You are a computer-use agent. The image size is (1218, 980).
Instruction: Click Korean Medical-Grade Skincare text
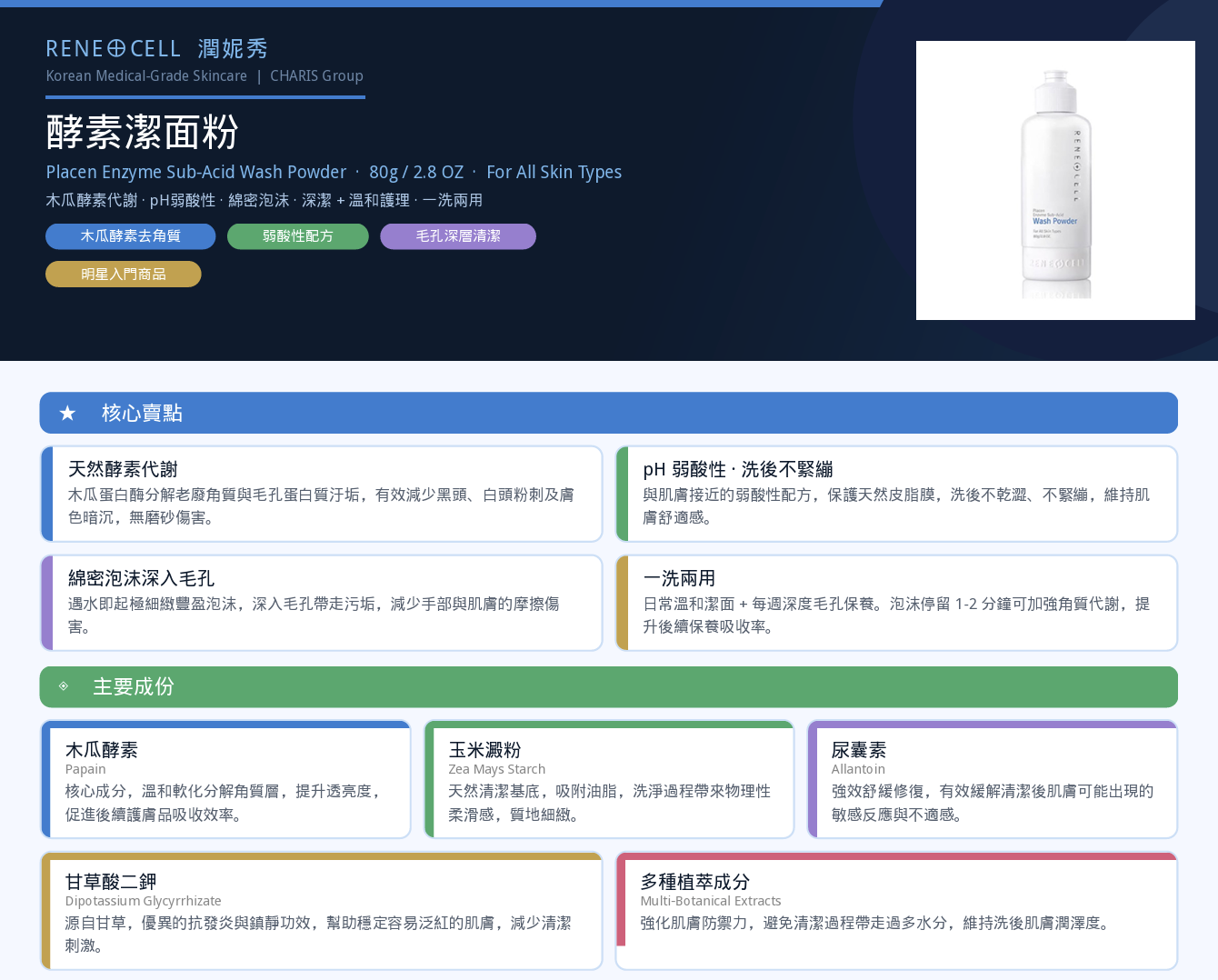pos(146,75)
